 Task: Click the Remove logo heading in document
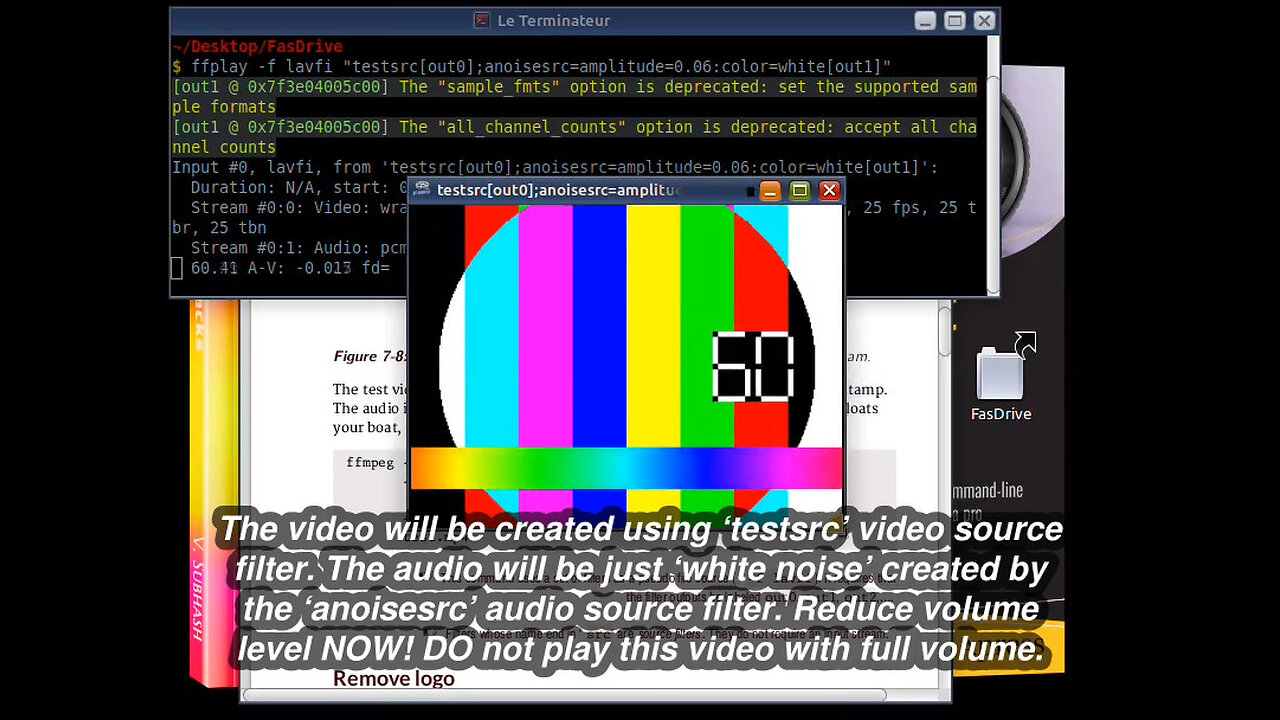[393, 679]
